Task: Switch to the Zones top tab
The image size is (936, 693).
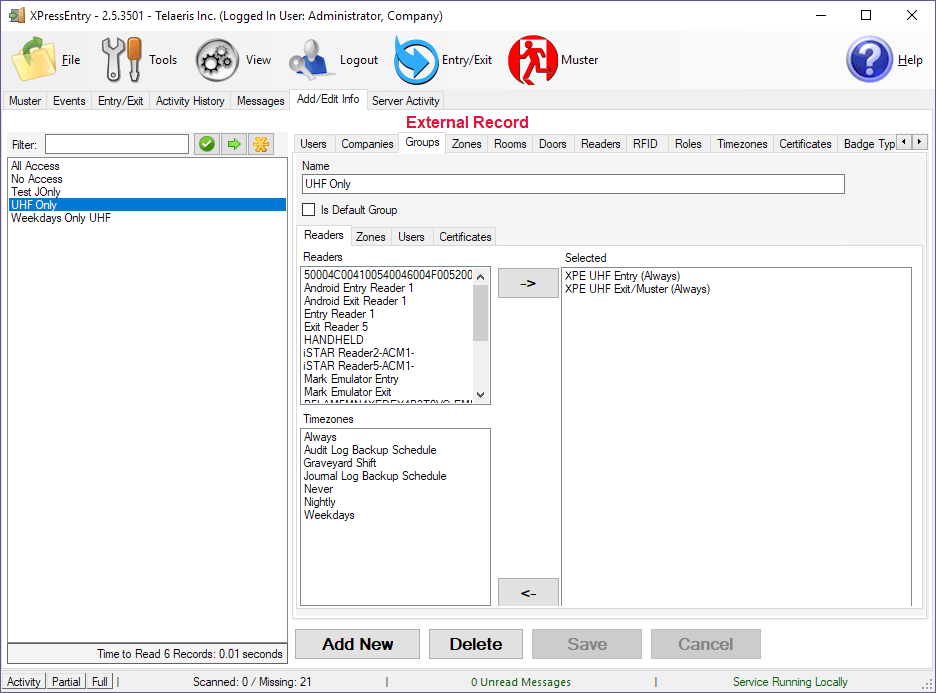Action: tap(466, 144)
